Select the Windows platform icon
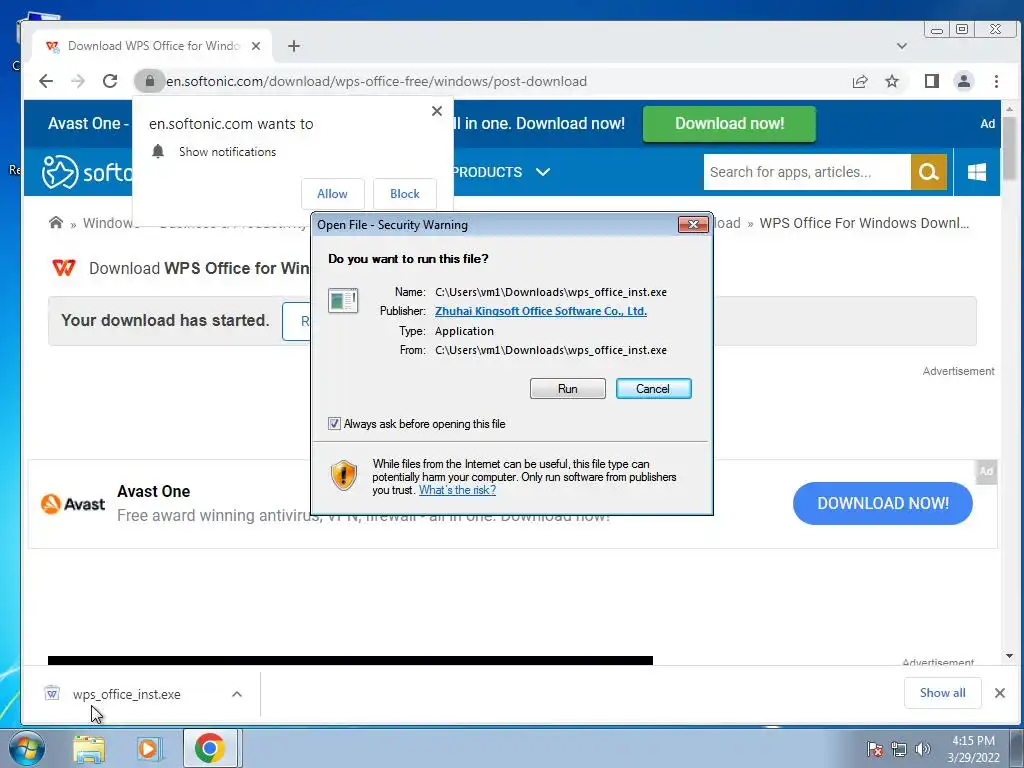 coord(976,172)
